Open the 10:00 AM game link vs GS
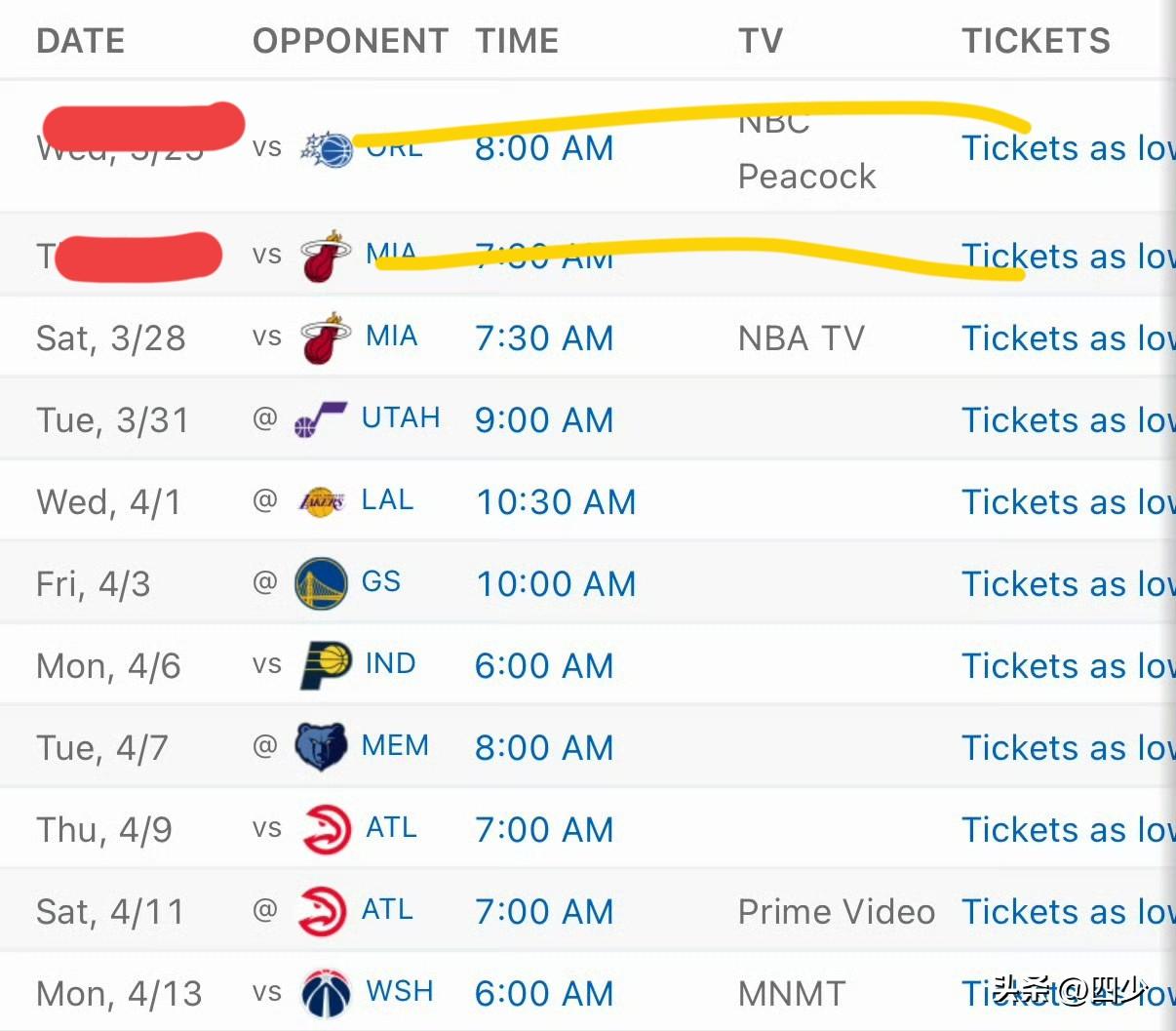This screenshot has width=1176, height=1031. [556, 584]
